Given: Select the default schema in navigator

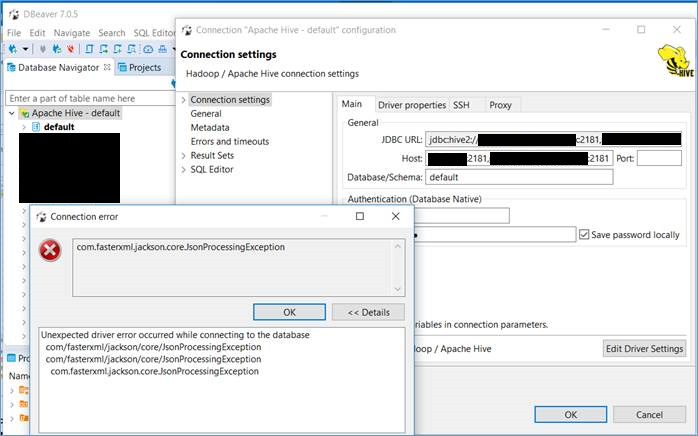Looking at the screenshot, I should point(59,127).
